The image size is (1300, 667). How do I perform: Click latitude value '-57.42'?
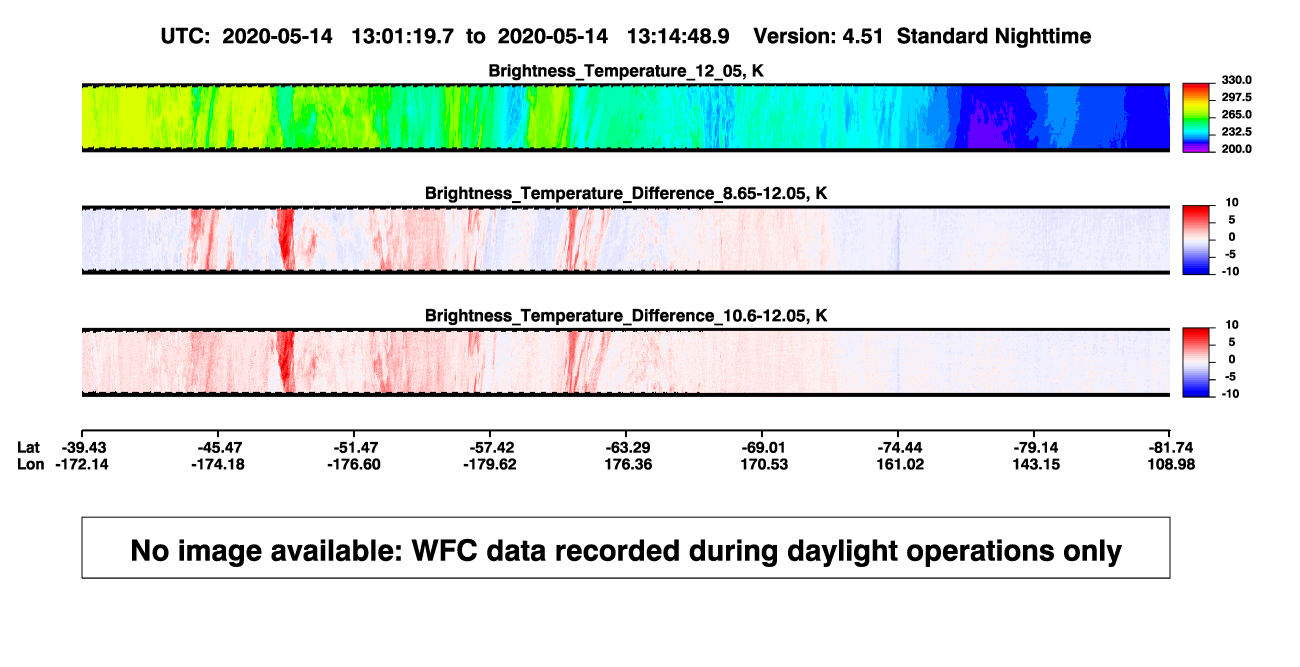490,447
